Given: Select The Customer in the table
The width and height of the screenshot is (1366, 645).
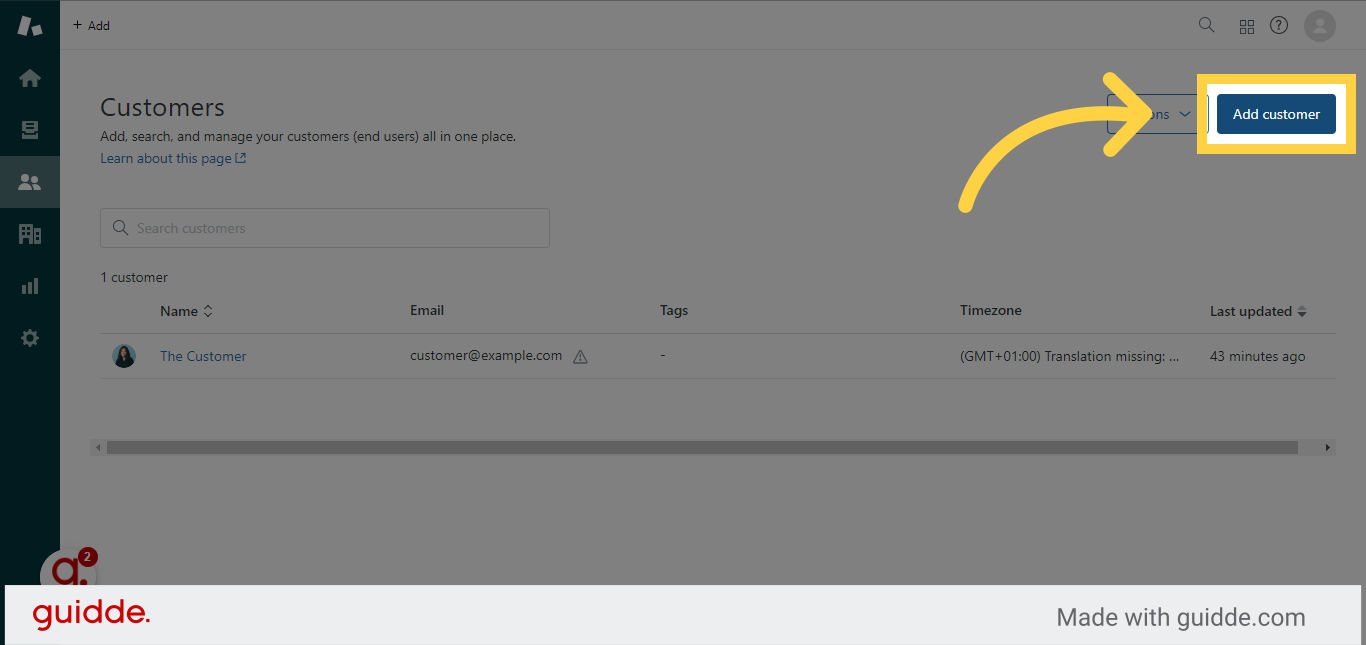Looking at the screenshot, I should 203,356.
